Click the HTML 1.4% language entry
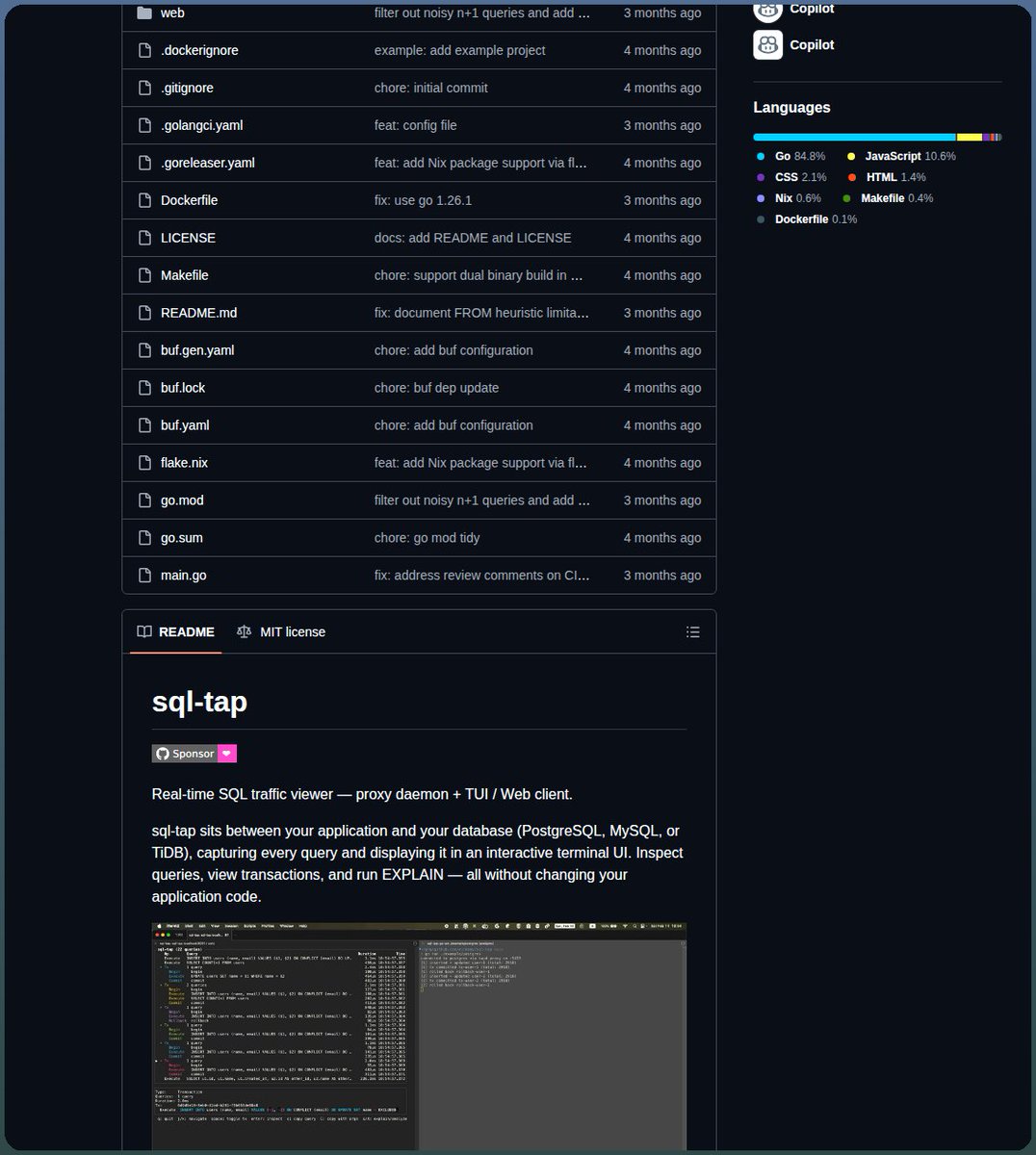The height and width of the screenshot is (1155, 1036). point(887,177)
